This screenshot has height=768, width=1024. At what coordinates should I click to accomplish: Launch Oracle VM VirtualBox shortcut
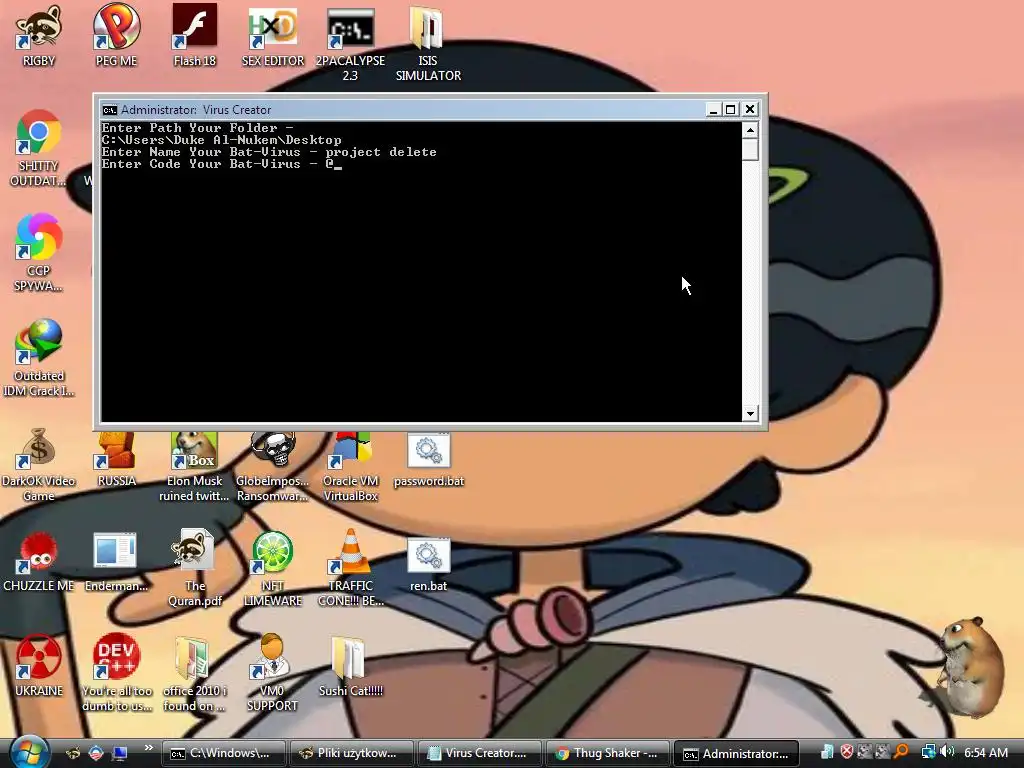350,466
